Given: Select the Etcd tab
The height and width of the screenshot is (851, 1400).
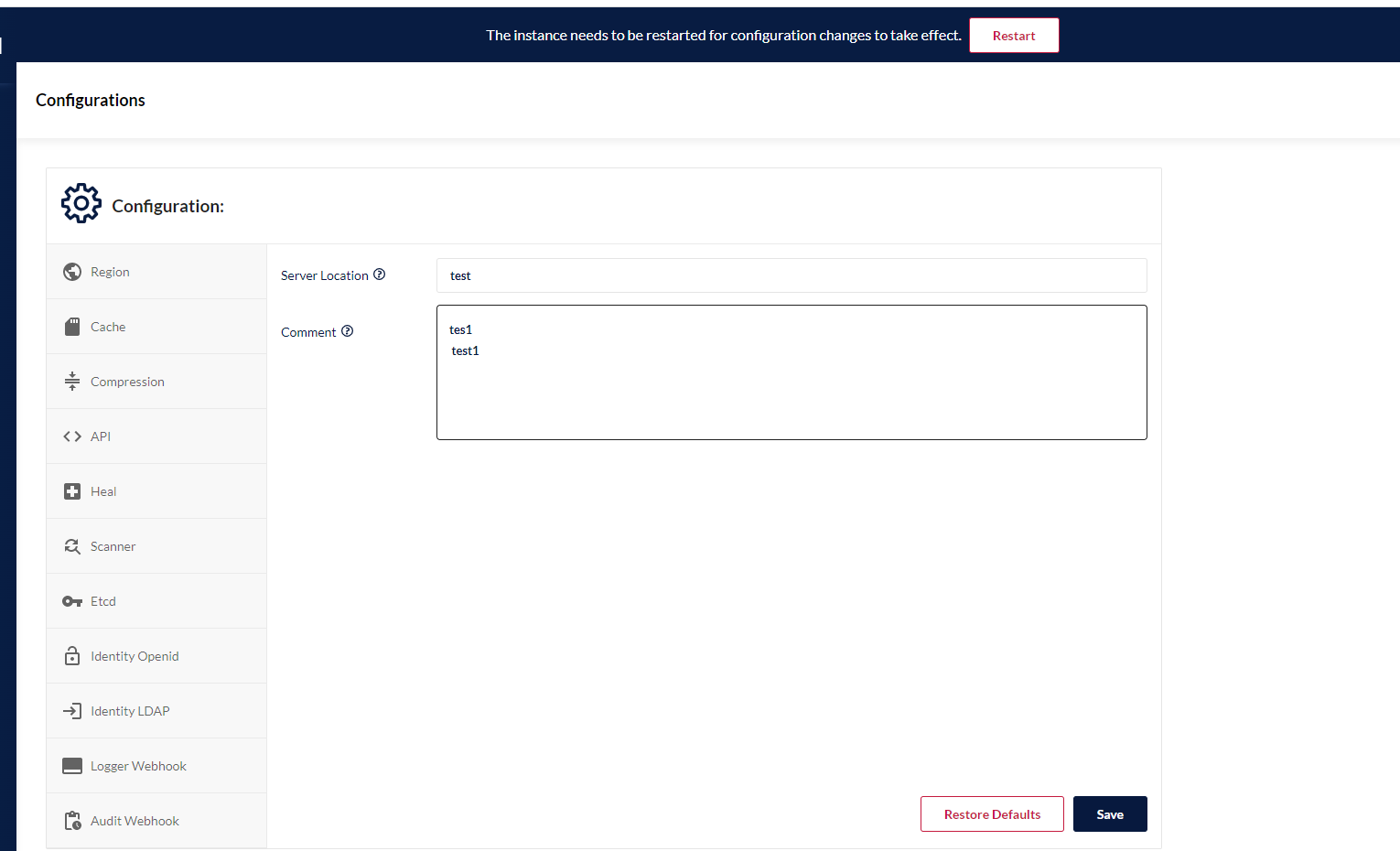Looking at the screenshot, I should [x=156, y=601].
